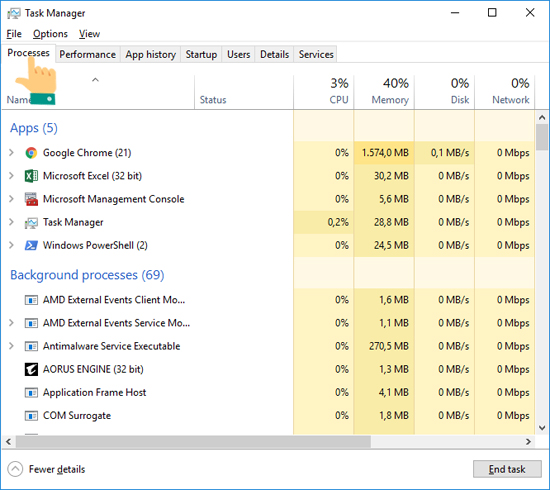Switch to the Startup tab
This screenshot has width=550, height=490.
(201, 54)
